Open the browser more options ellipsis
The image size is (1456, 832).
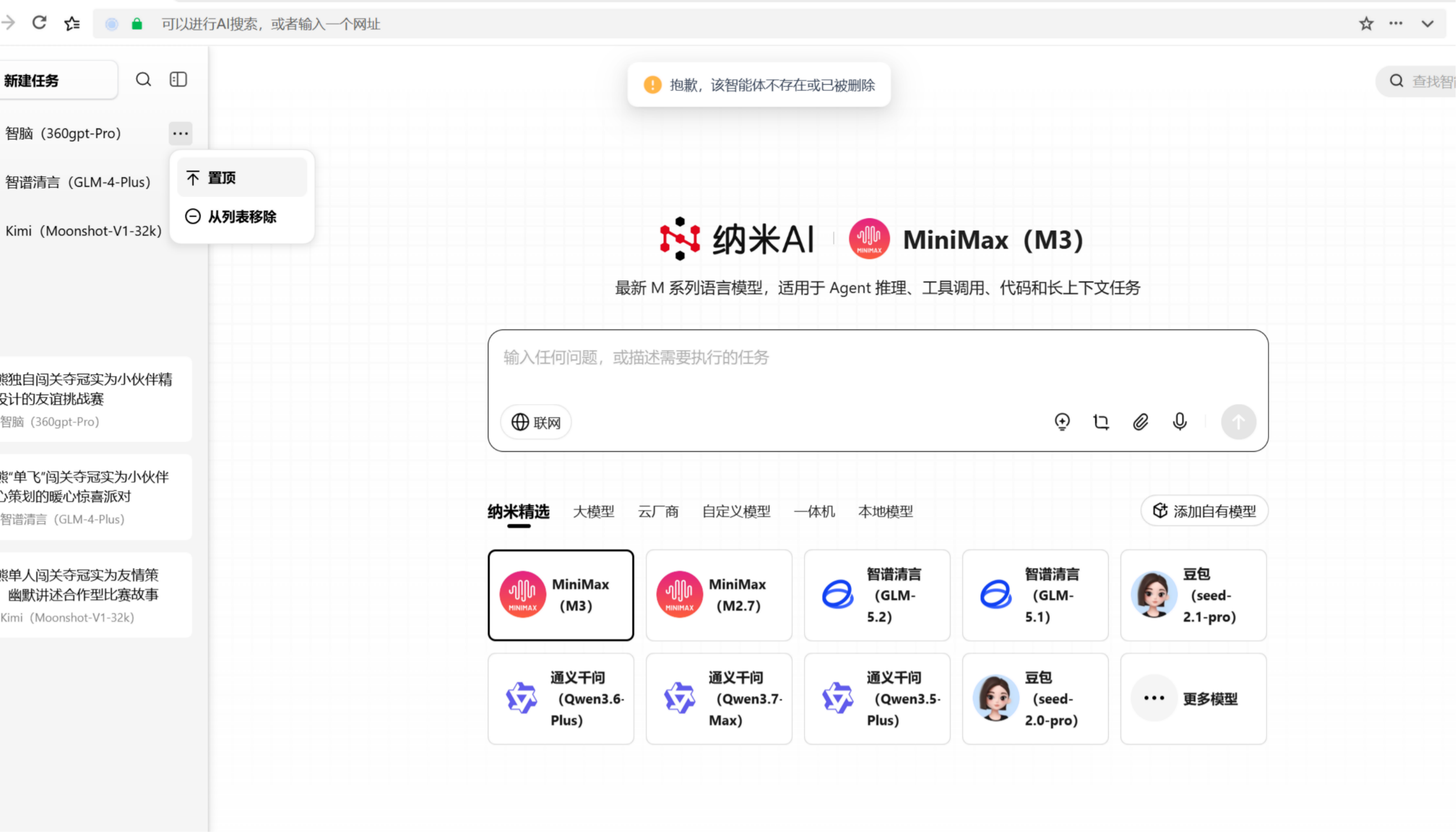coord(1396,24)
